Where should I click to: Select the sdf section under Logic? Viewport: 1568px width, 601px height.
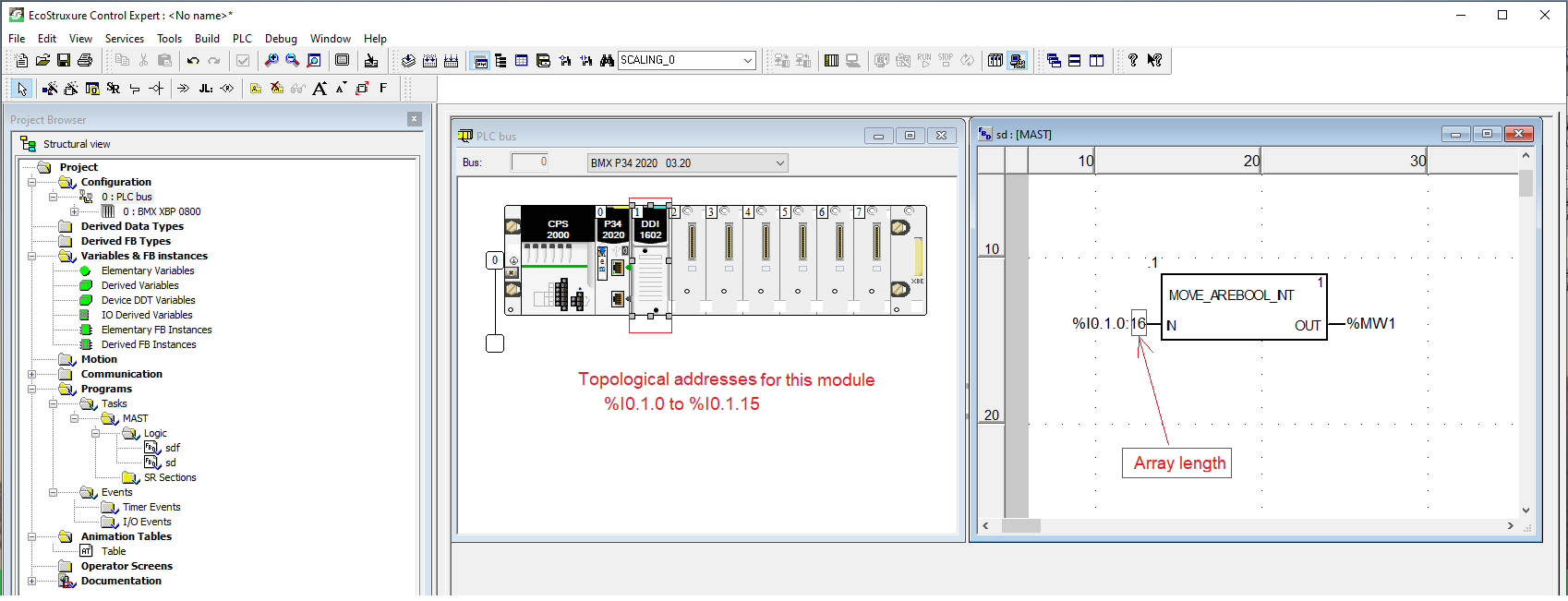(x=173, y=448)
